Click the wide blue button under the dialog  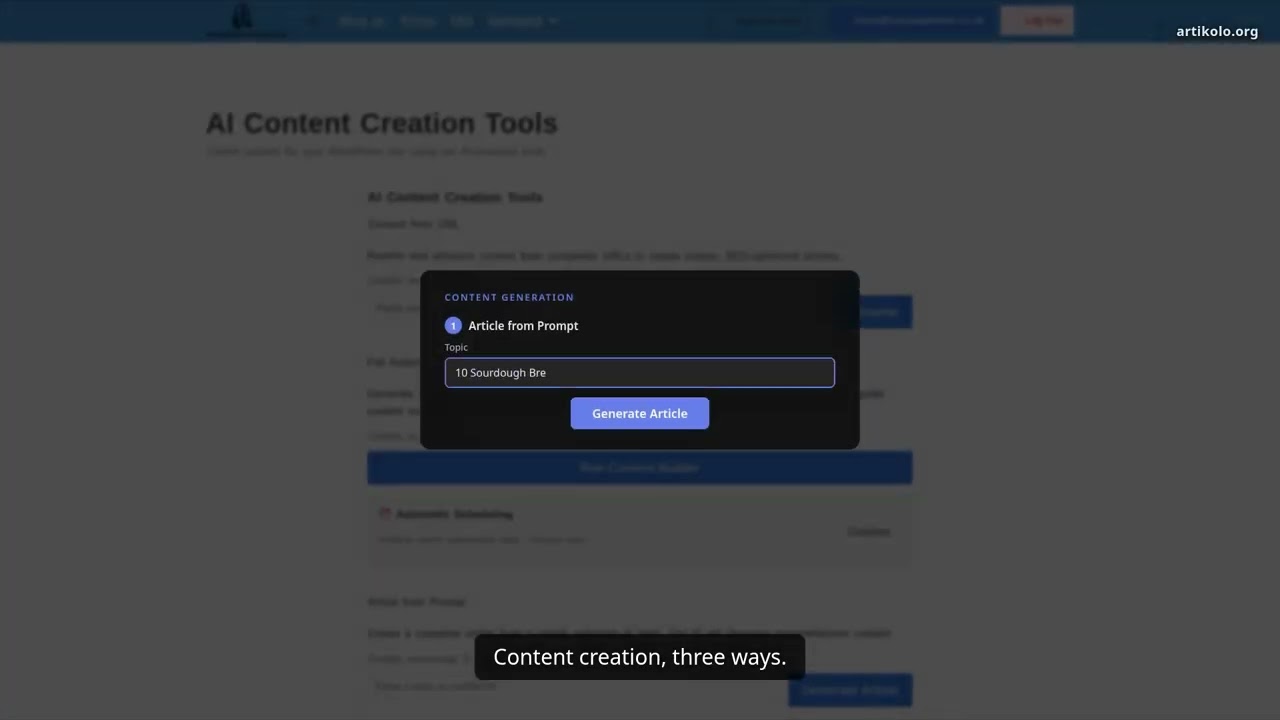pyautogui.click(x=640, y=467)
